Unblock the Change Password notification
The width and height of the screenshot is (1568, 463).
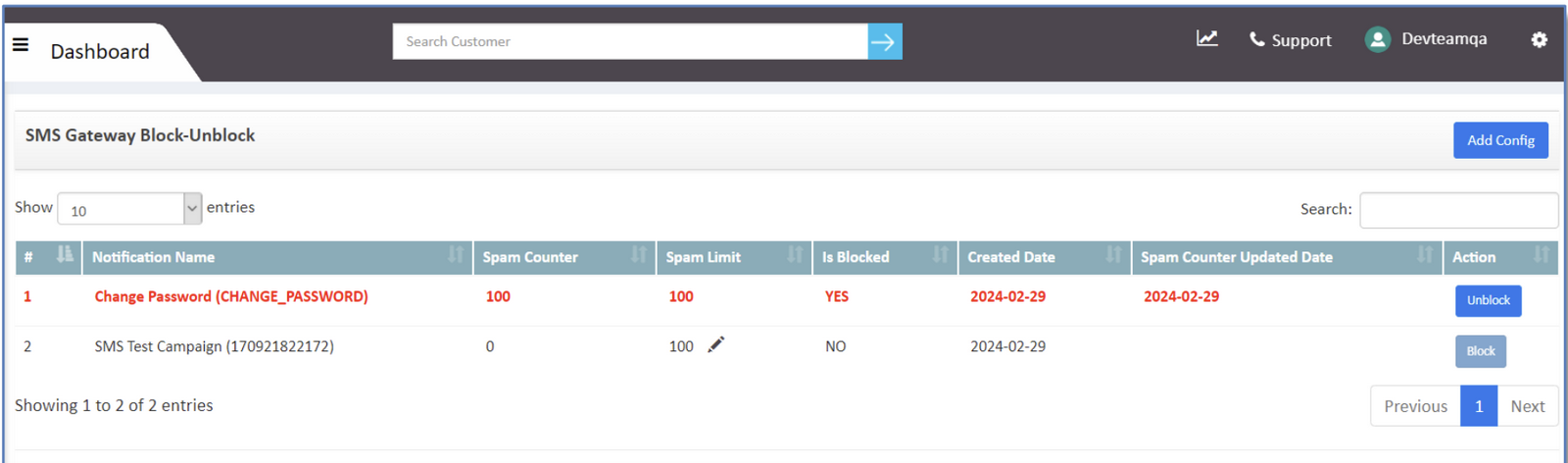tap(1488, 300)
